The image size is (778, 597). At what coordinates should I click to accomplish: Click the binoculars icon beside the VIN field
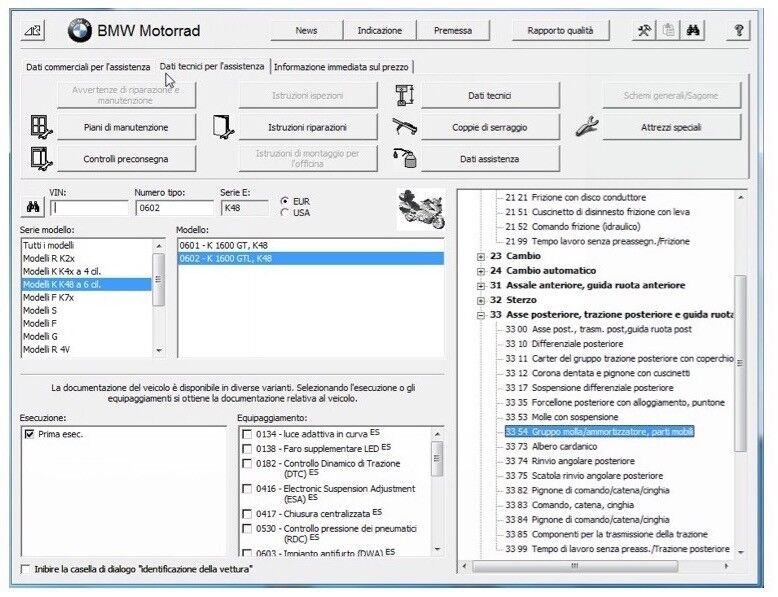tap(30, 208)
